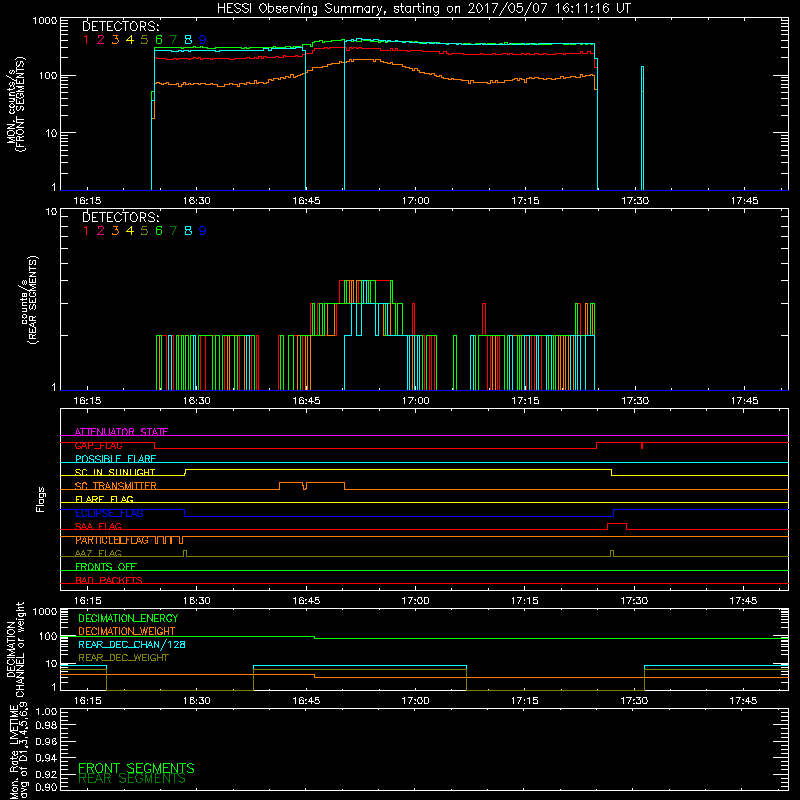Click the DETECTORS: label in the front segments panel
Screen dimensions: 800x800
tap(120, 27)
